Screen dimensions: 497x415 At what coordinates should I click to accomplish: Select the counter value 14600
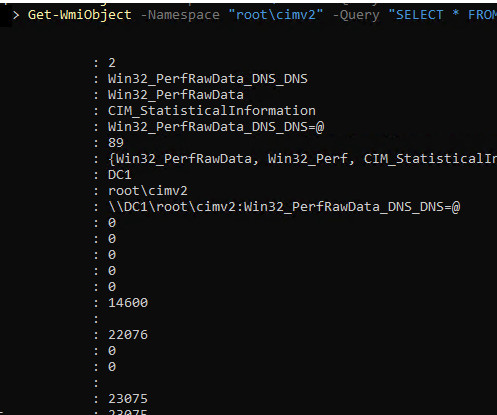[128, 303]
